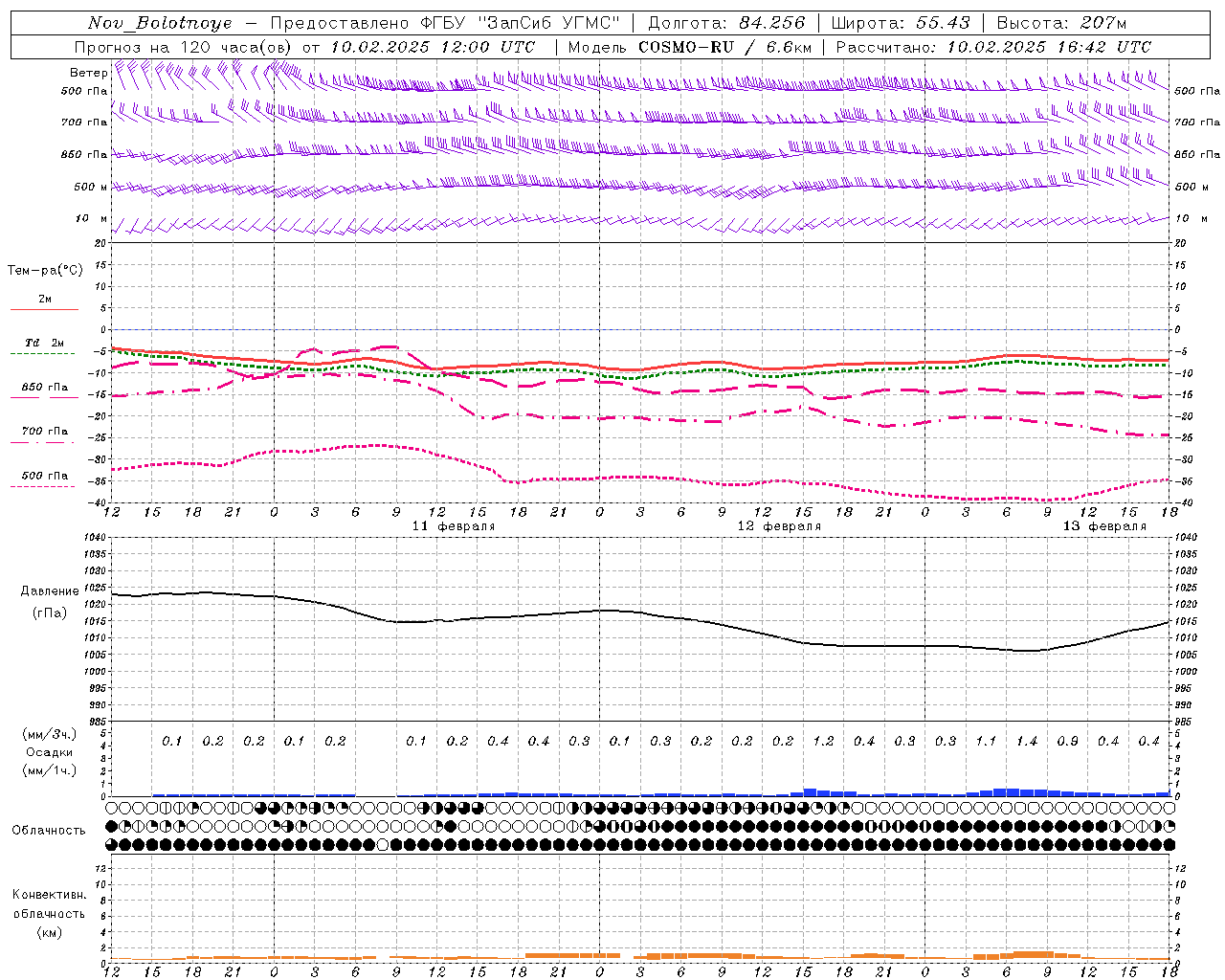Click the 1040 label on left pressure axis
The image size is (1225, 980).
point(94,538)
